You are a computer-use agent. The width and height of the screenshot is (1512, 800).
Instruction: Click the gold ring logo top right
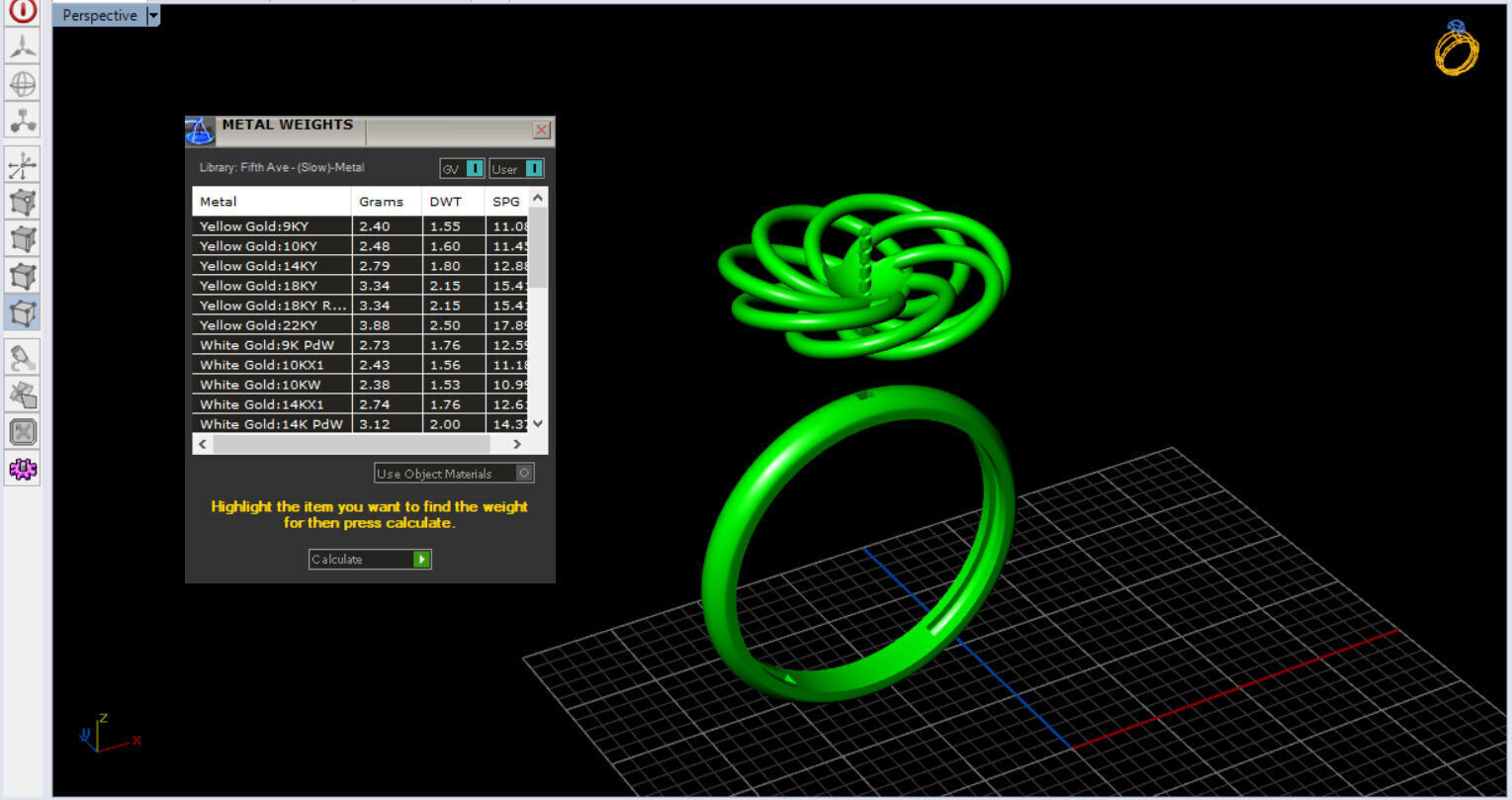coord(1457,47)
